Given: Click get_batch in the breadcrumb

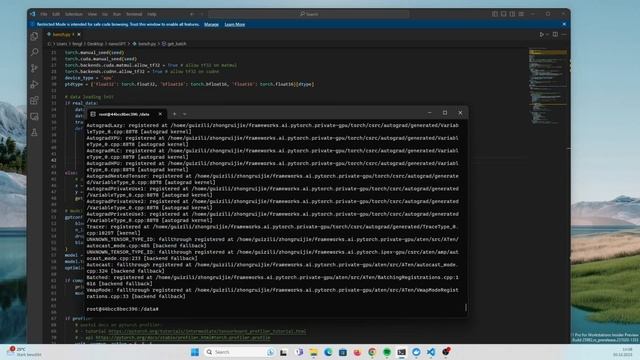Looking at the screenshot, I should (176, 44).
